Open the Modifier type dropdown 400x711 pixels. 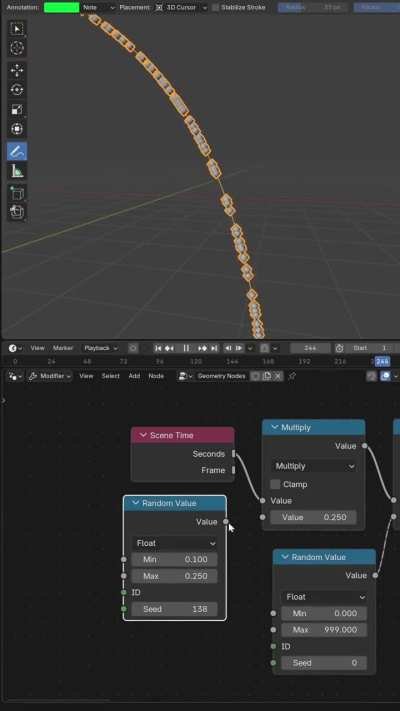point(49,376)
